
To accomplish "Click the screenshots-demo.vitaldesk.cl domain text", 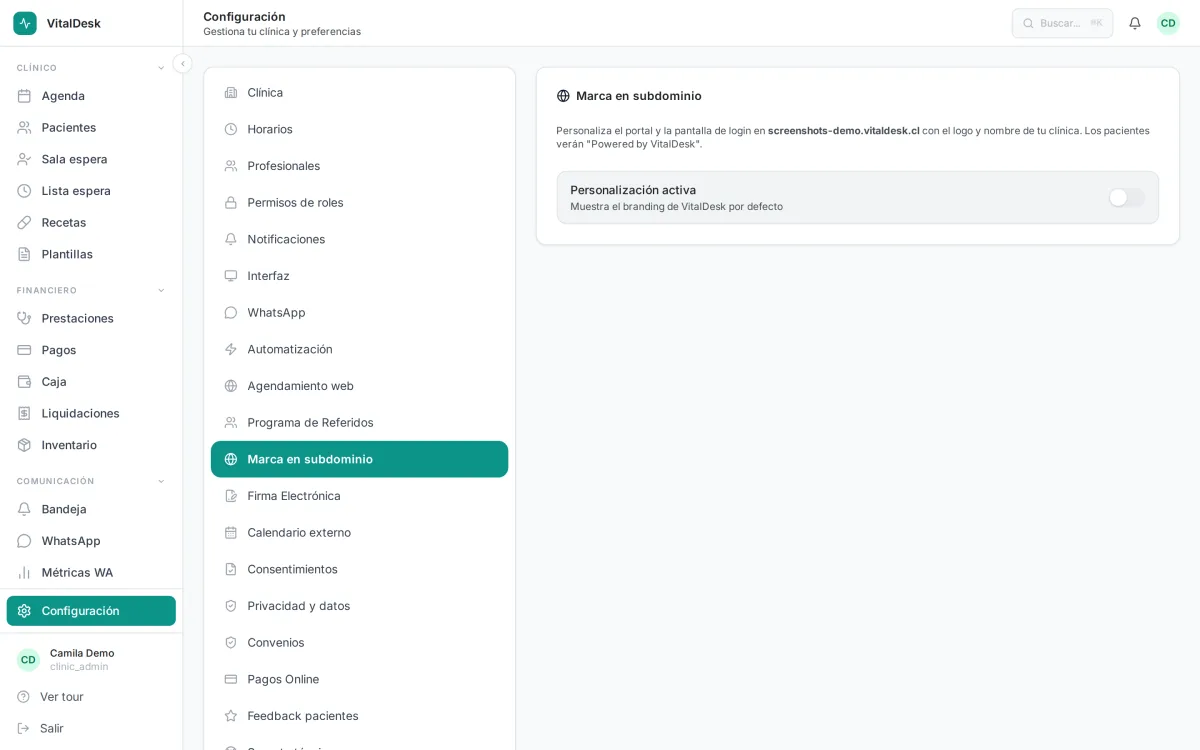I will click(x=844, y=130).
